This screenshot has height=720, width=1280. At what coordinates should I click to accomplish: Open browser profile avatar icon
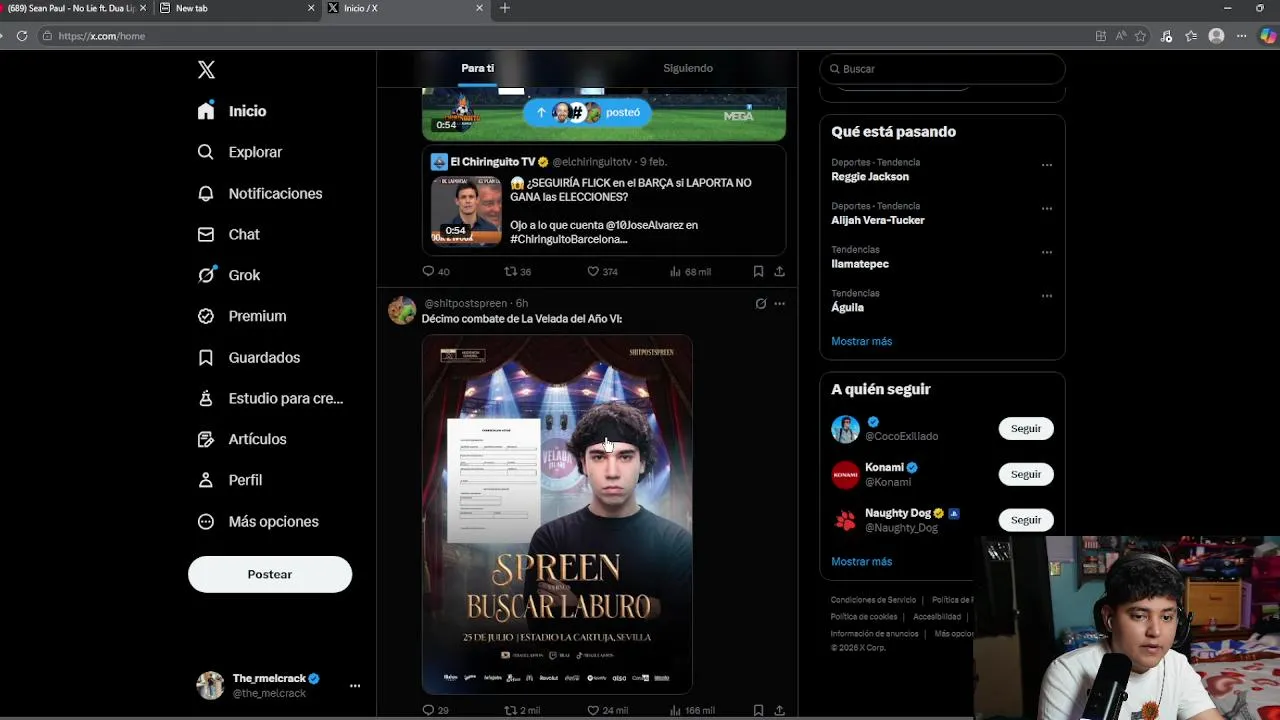(x=1216, y=36)
